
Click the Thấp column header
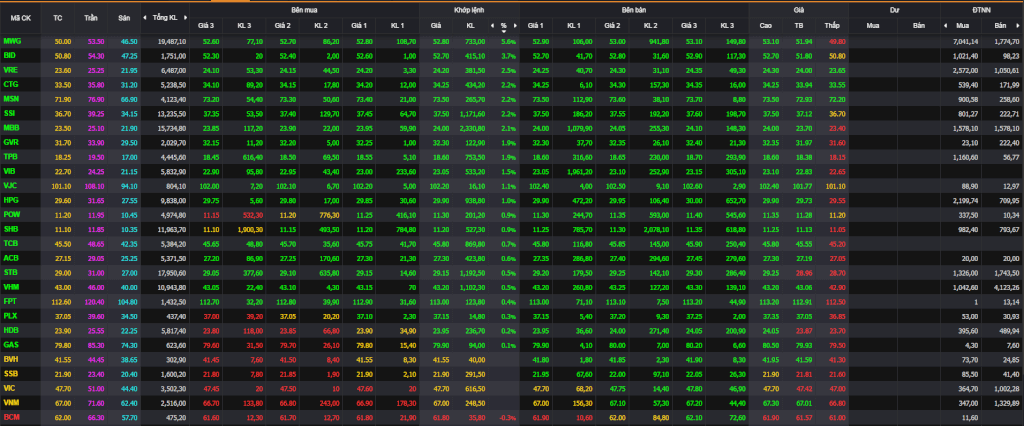(x=831, y=25)
